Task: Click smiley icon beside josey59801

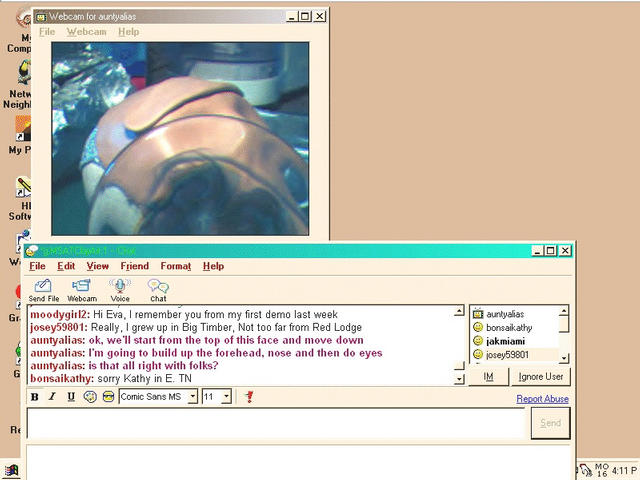Action: click(478, 354)
